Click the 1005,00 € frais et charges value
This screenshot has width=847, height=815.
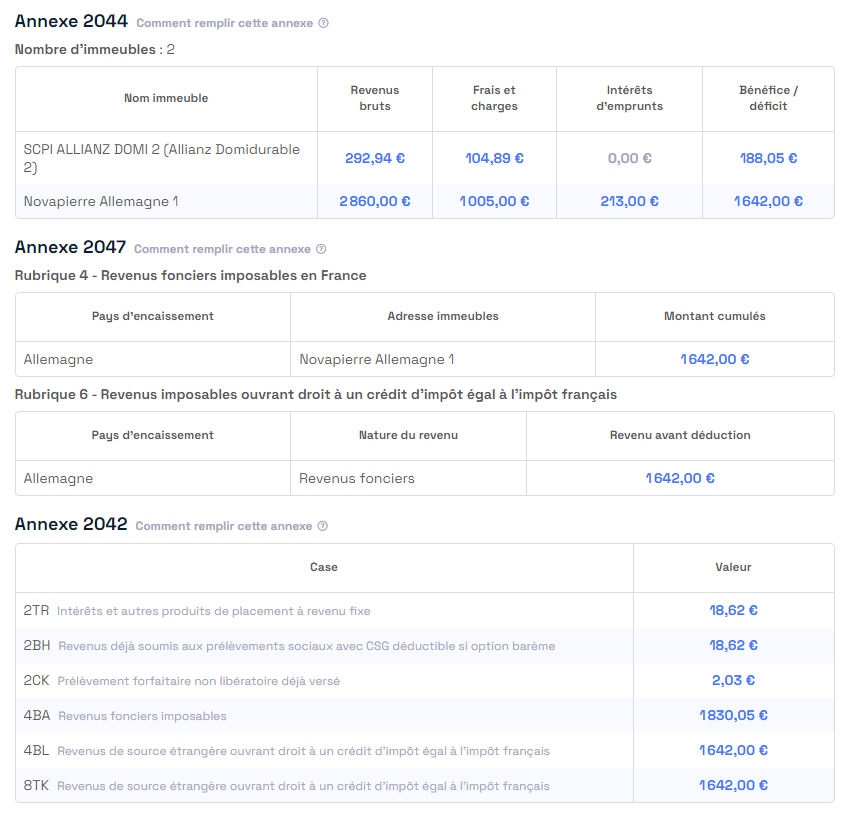coord(494,201)
